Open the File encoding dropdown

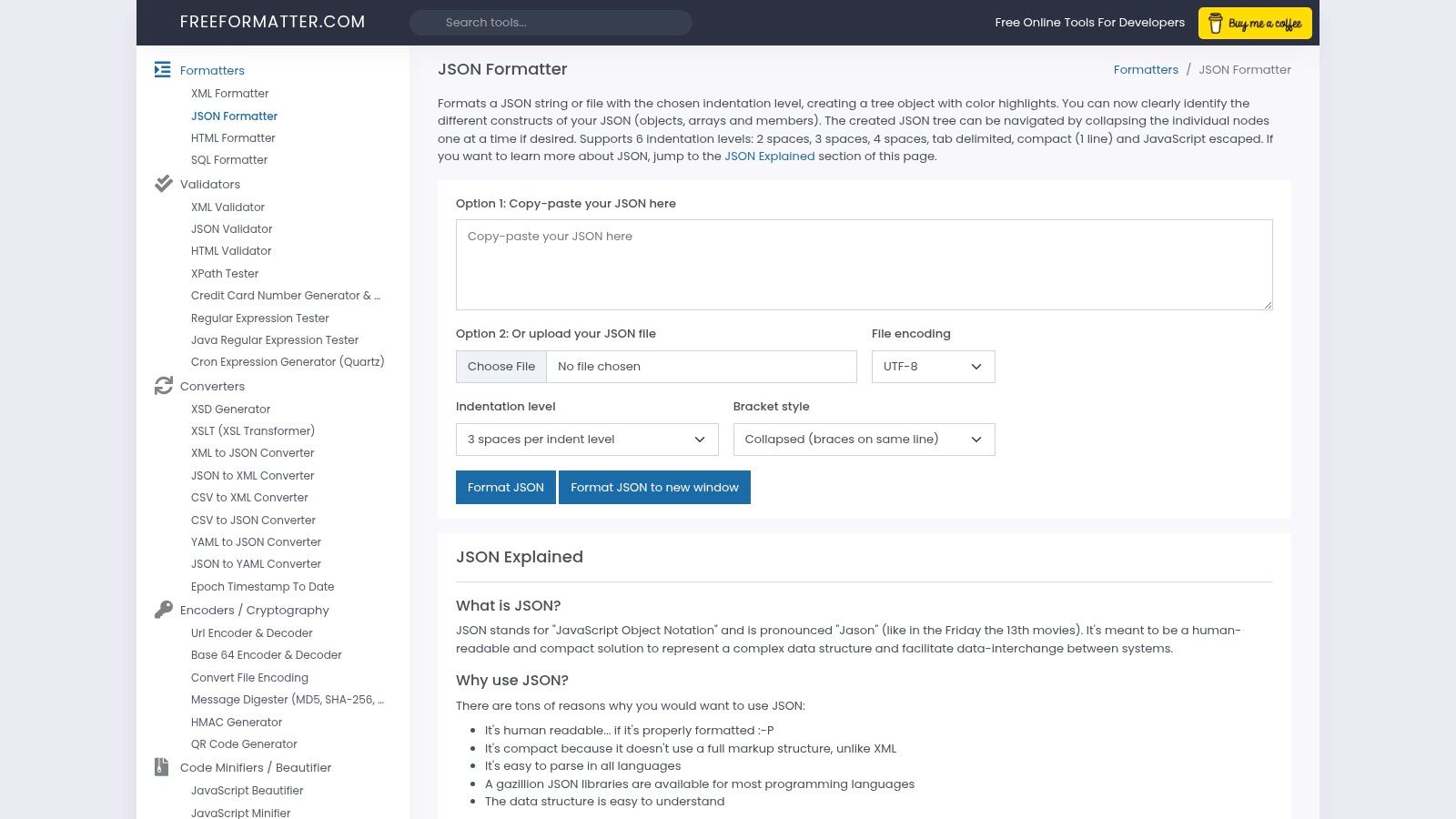coord(932,367)
